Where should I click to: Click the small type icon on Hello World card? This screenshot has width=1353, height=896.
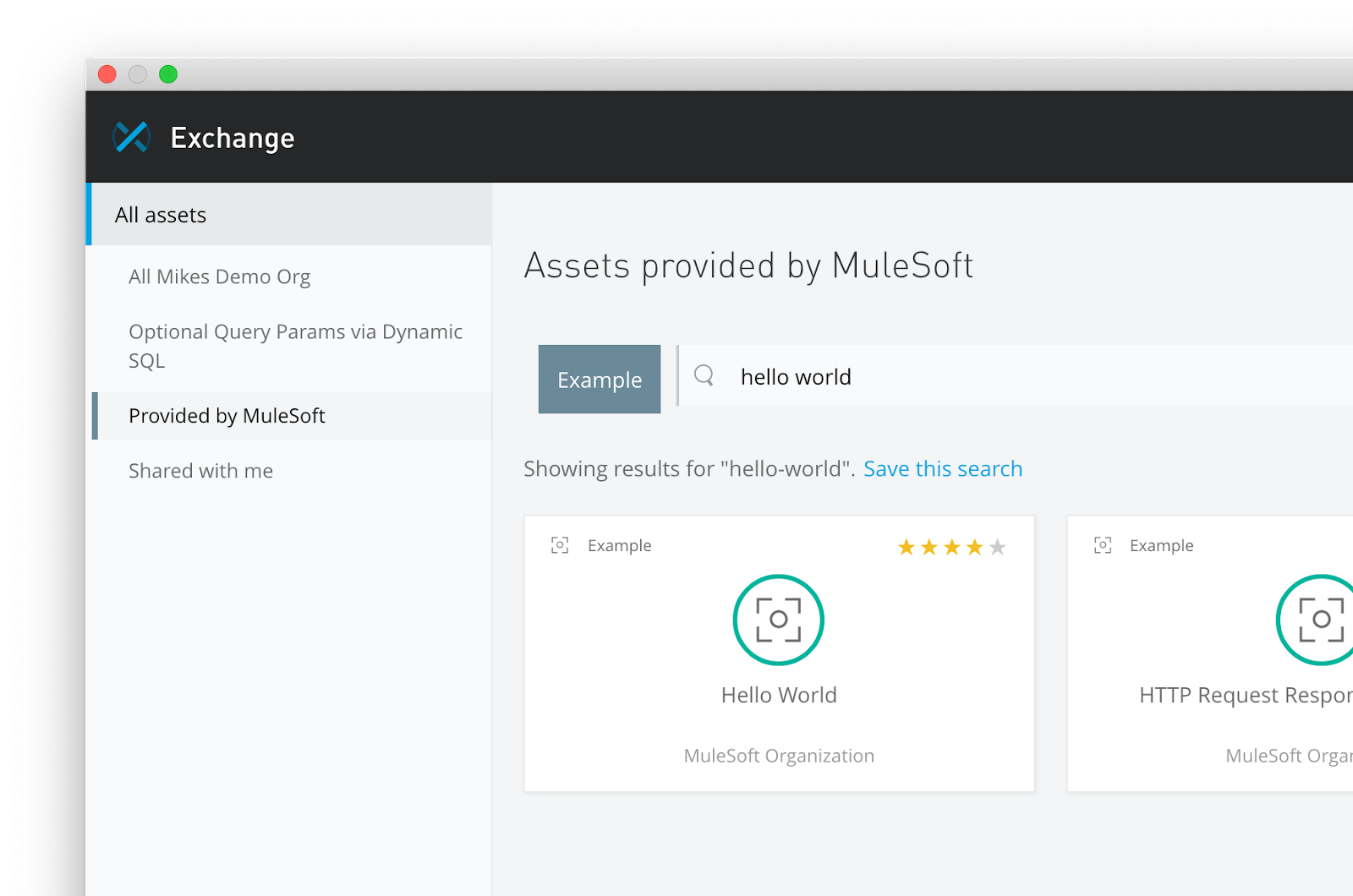tap(560, 545)
